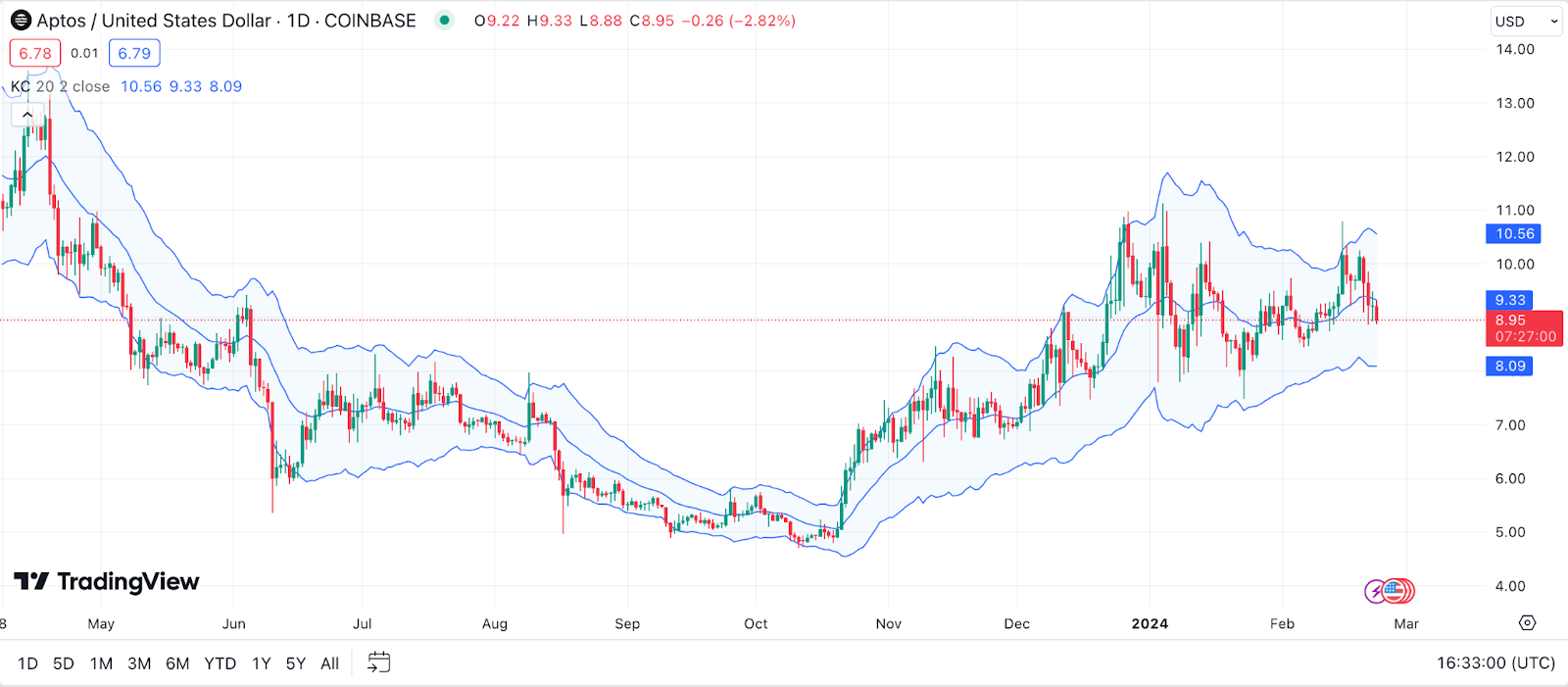Click the 14.00 price axis value
The height and width of the screenshot is (687, 1568).
1515,49
